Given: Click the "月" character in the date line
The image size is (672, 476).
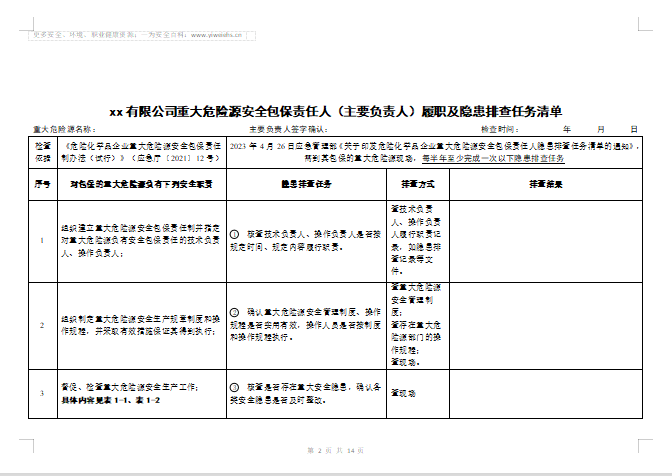Looking at the screenshot, I should (x=601, y=129).
